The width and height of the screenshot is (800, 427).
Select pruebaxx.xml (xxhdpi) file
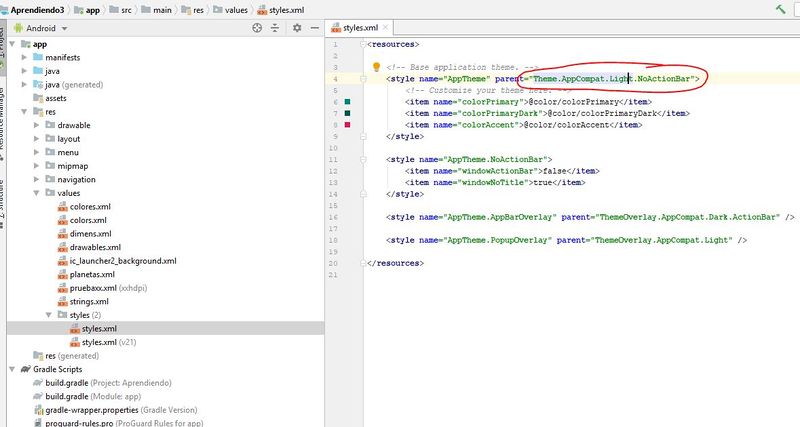[102, 288]
